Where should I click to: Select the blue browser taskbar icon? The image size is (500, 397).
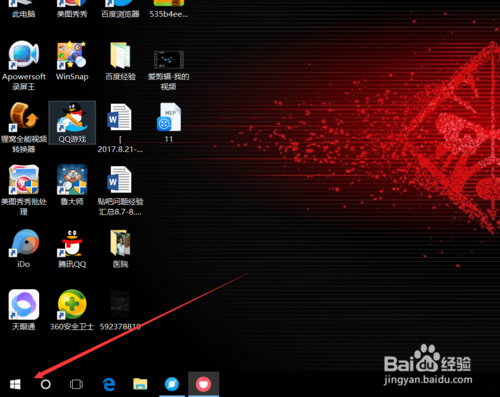pos(172,384)
